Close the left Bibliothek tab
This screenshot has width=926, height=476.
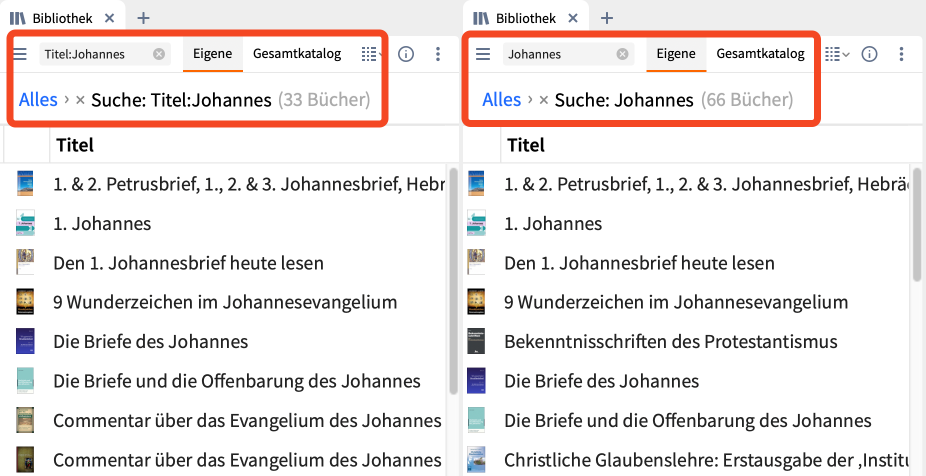[x=109, y=18]
